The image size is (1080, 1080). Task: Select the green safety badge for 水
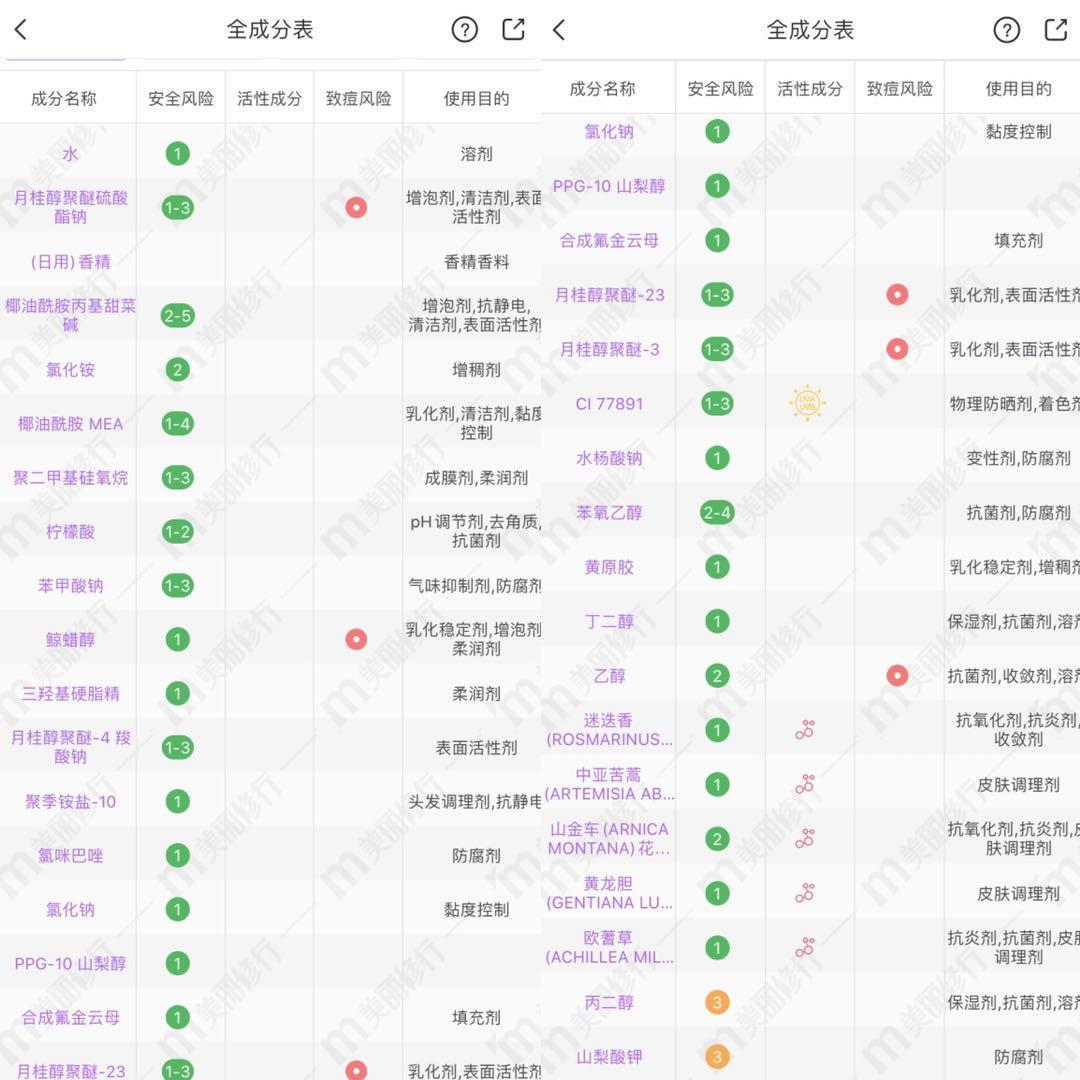tap(178, 154)
